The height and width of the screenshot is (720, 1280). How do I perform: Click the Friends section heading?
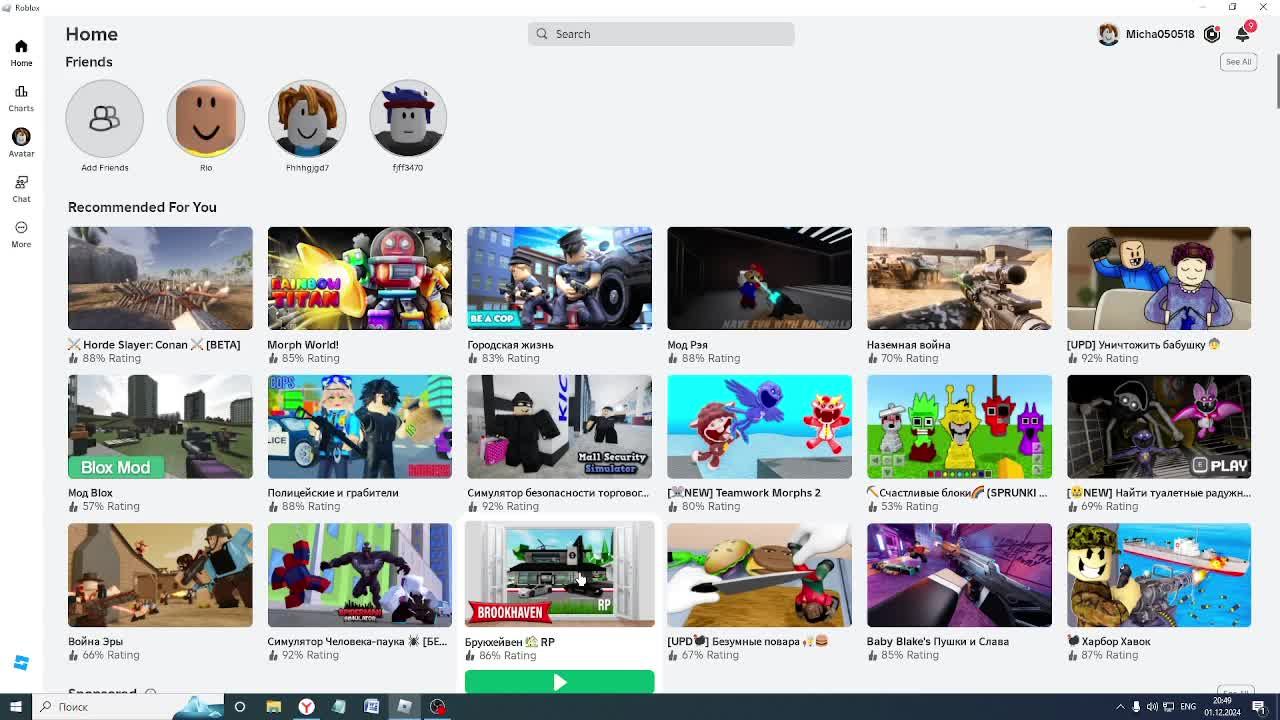tap(89, 62)
